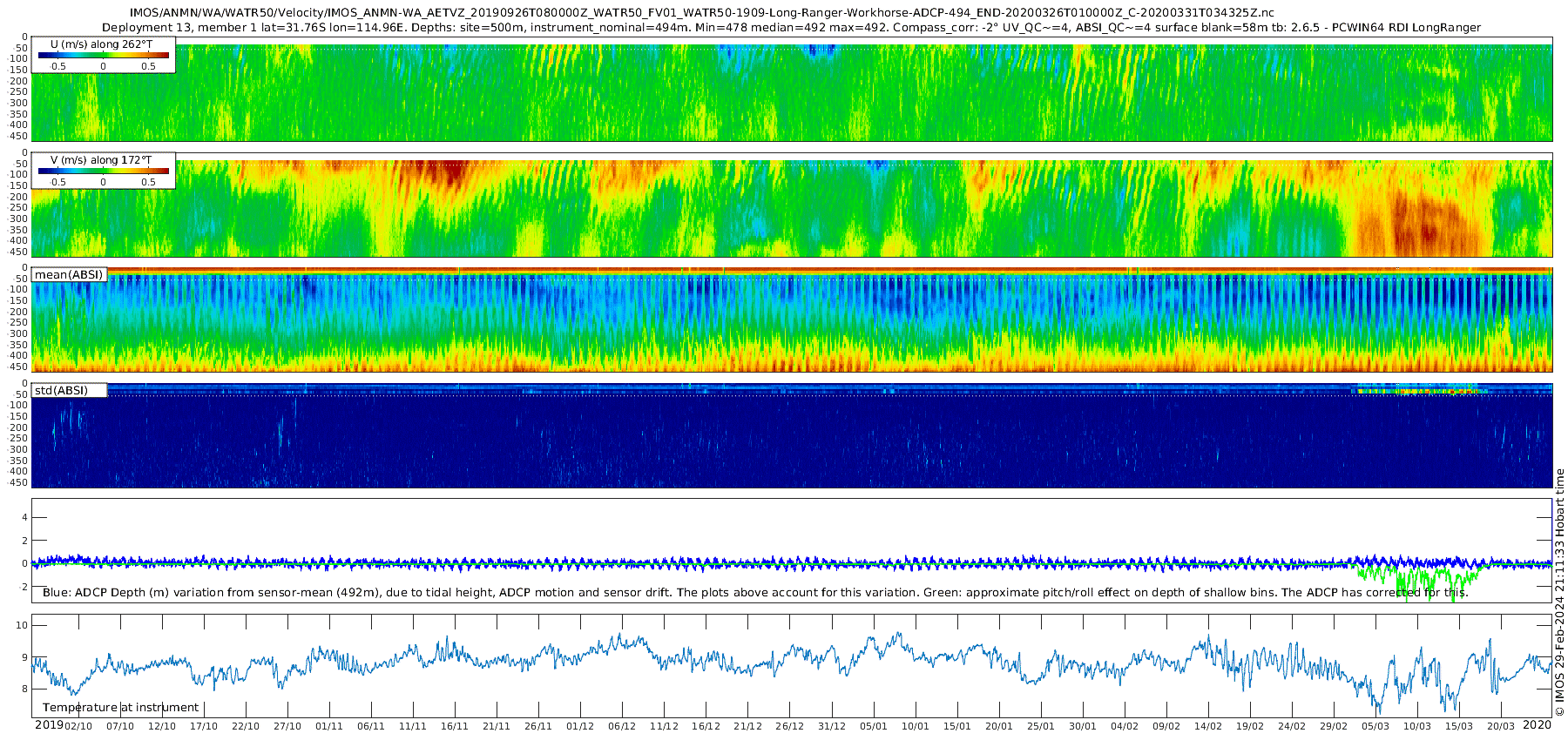Click the 14/02 date tick label
Viewport: 1568px width, 740px height.
click(x=1208, y=726)
